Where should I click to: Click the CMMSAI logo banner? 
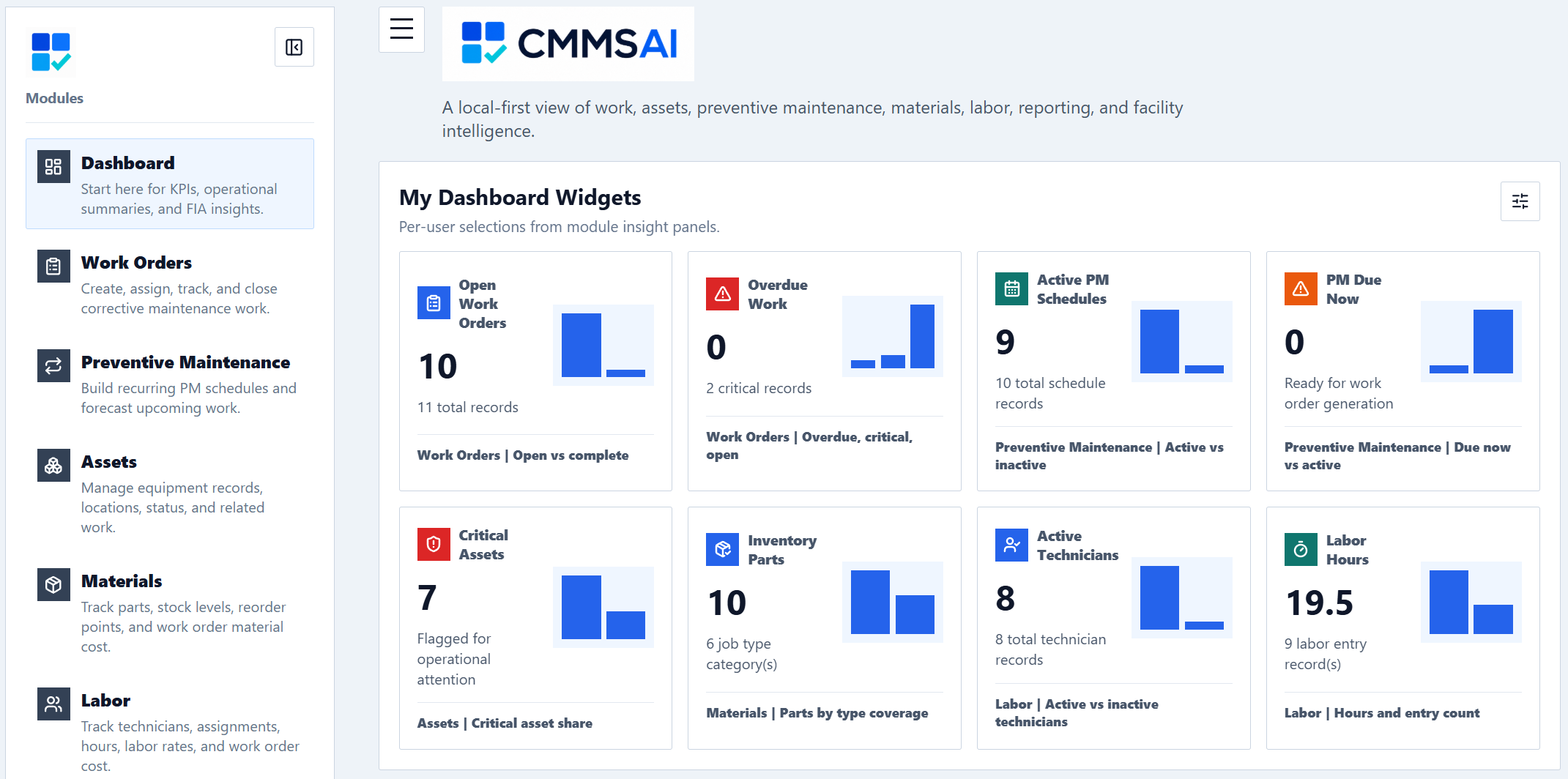pyautogui.click(x=568, y=44)
